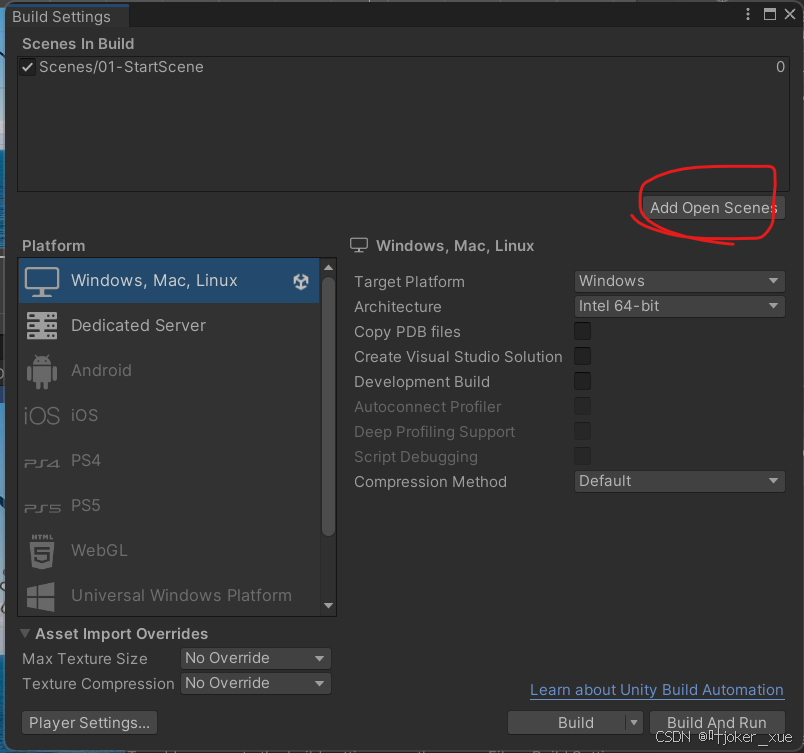Select the PS4 platform
Image resolution: width=804 pixels, height=753 pixels.
[169, 461]
